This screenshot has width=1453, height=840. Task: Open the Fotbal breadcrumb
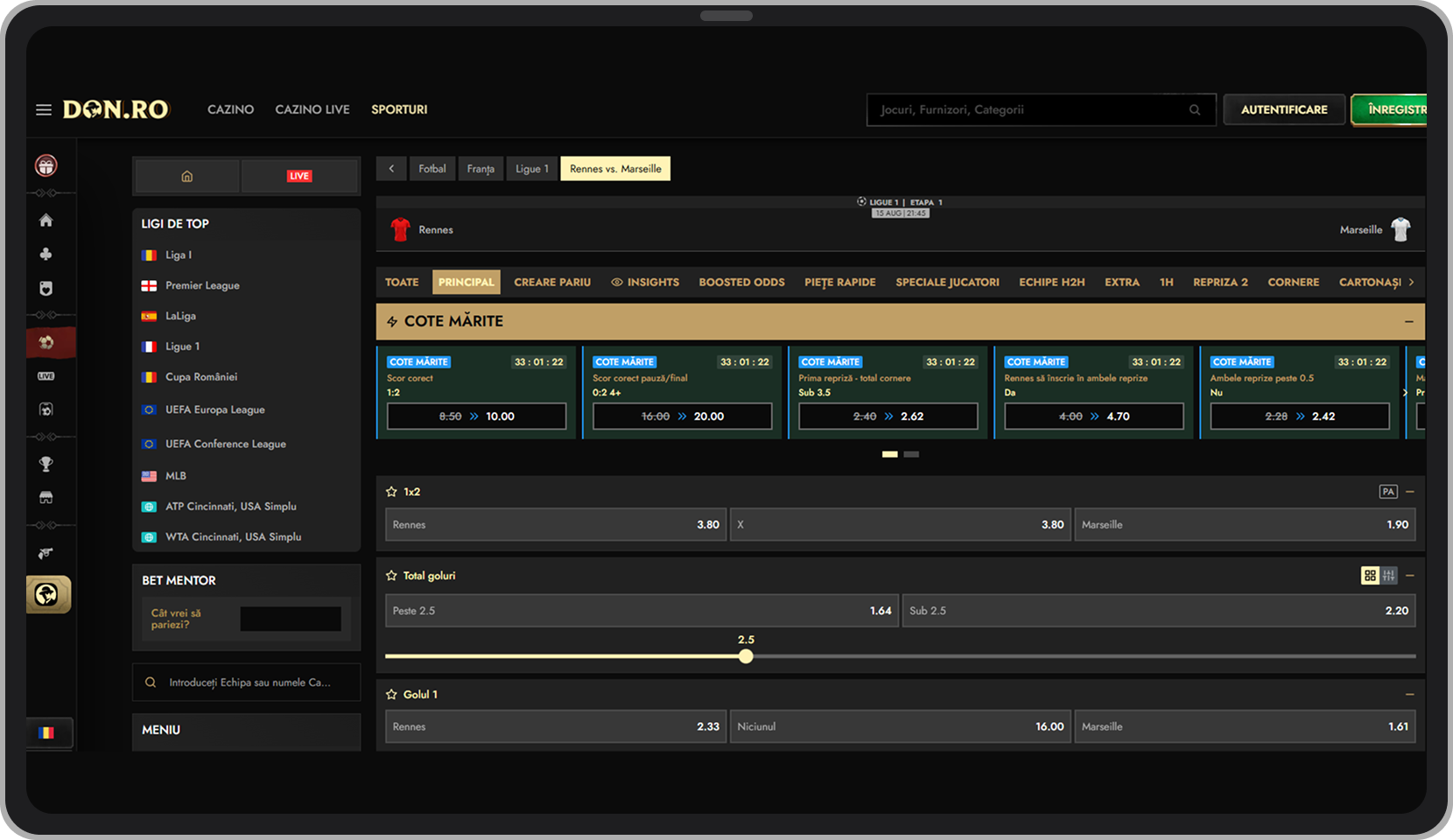432,169
